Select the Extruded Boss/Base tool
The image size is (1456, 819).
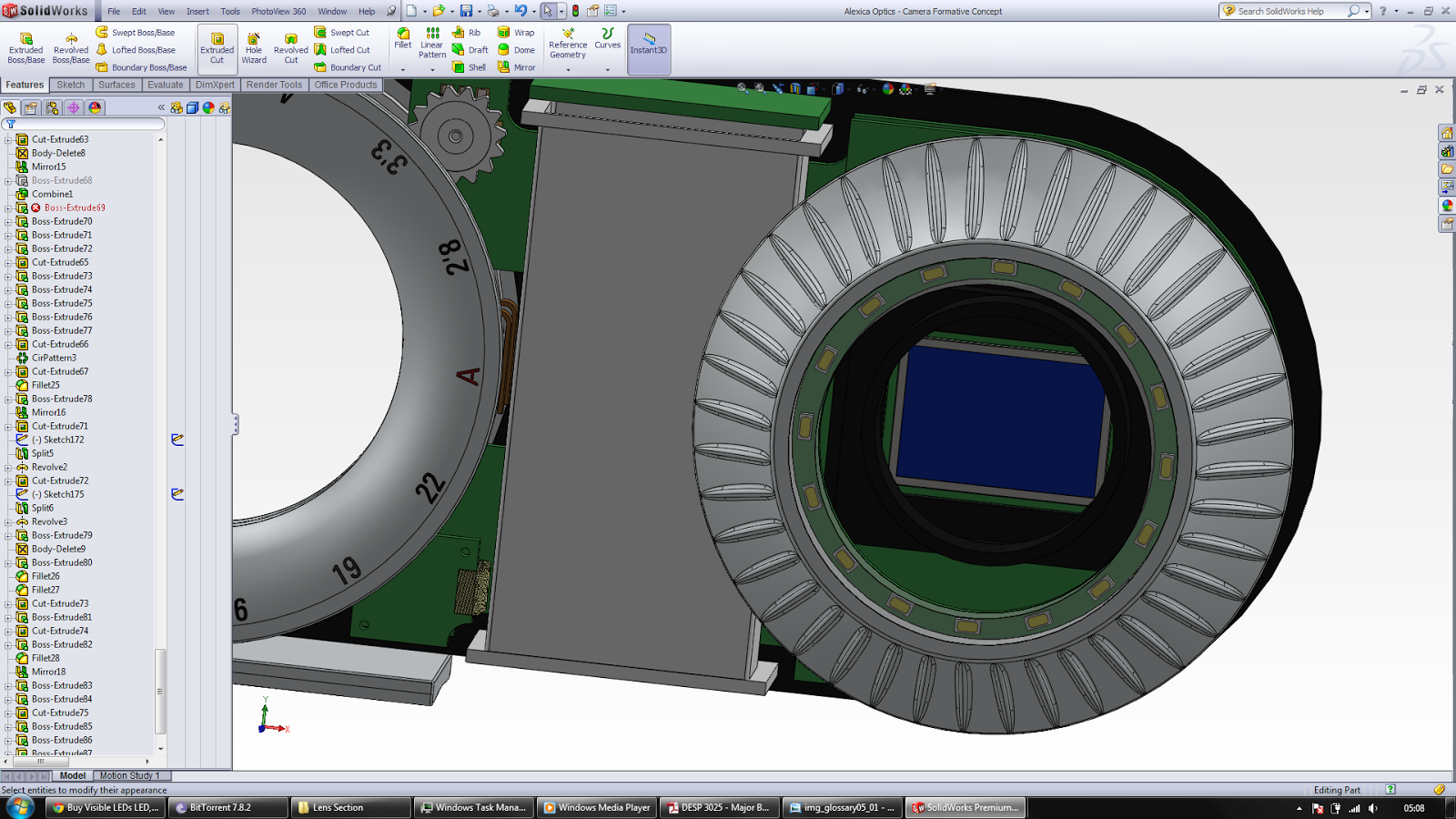pos(25,48)
